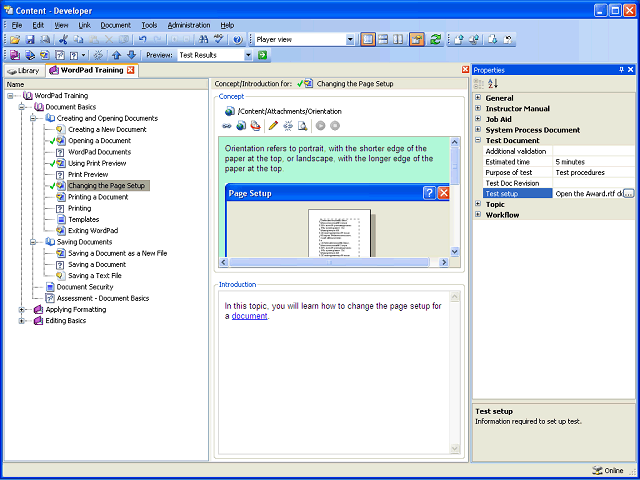
Task: Click the Cut scissors icon
Action: pyautogui.click(x=63, y=40)
